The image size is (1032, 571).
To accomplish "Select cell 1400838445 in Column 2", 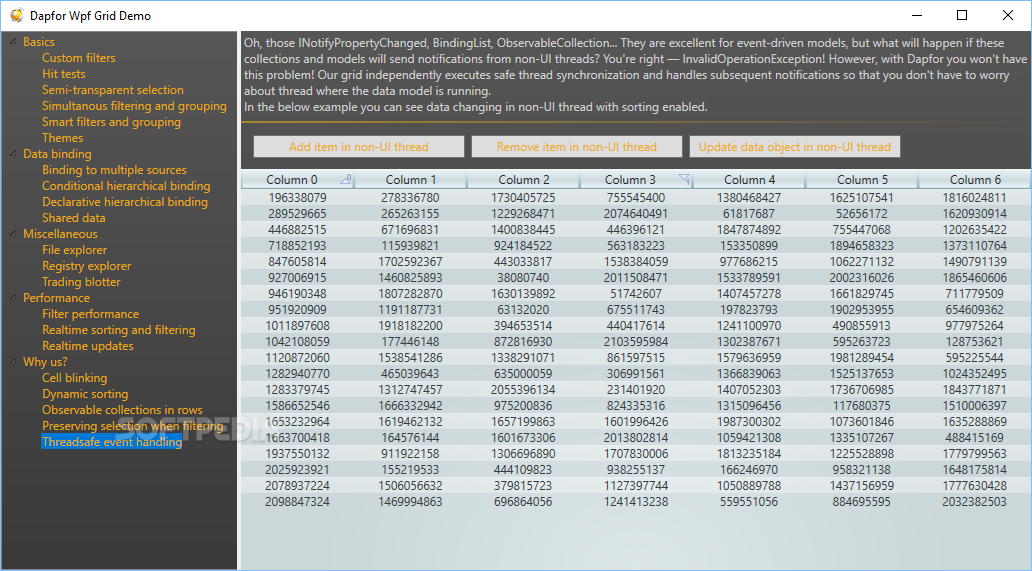I will [523, 230].
